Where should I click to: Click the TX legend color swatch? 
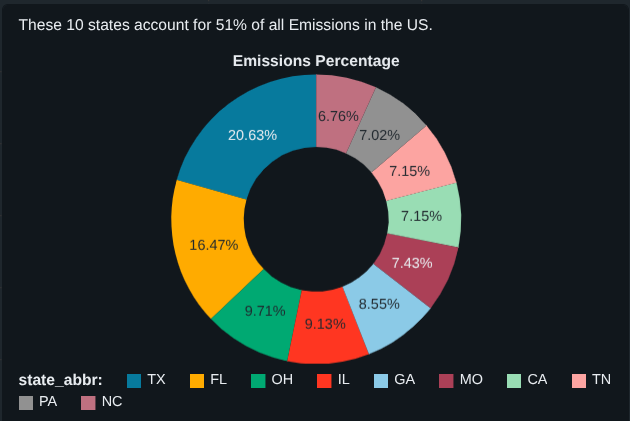[x=134, y=380]
